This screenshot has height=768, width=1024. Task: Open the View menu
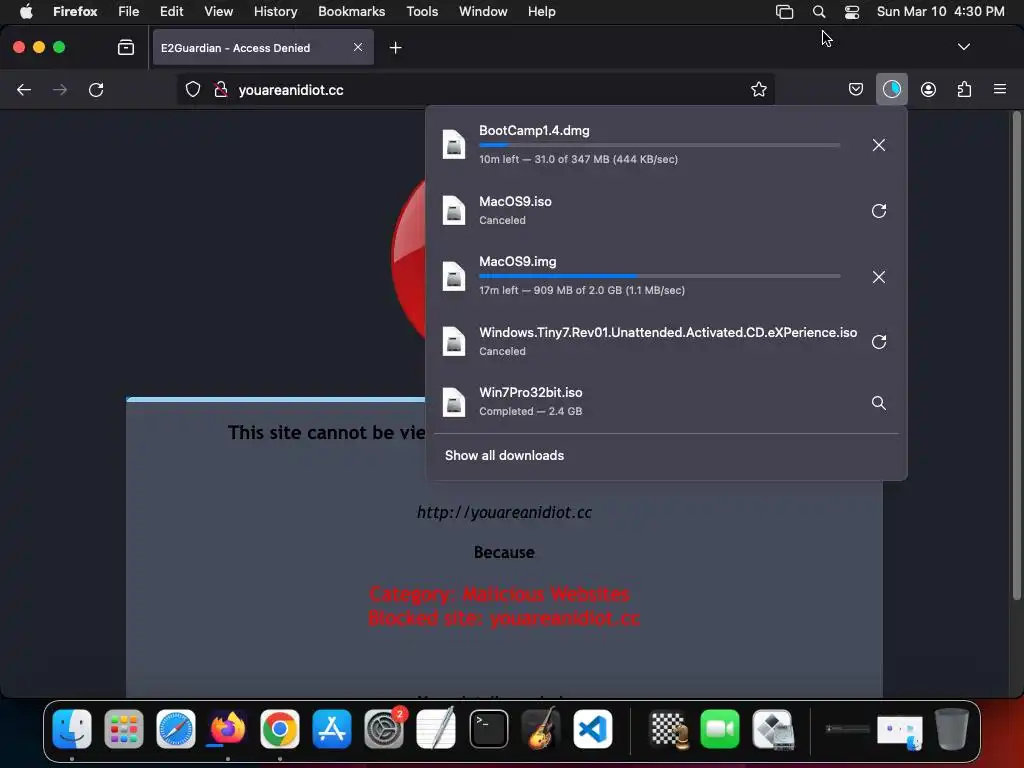(218, 12)
